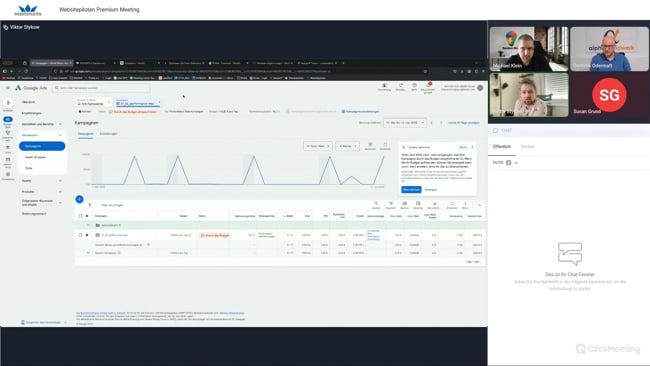Click the account avatar in Google Ads header
The image size is (650, 366).
(480, 88)
